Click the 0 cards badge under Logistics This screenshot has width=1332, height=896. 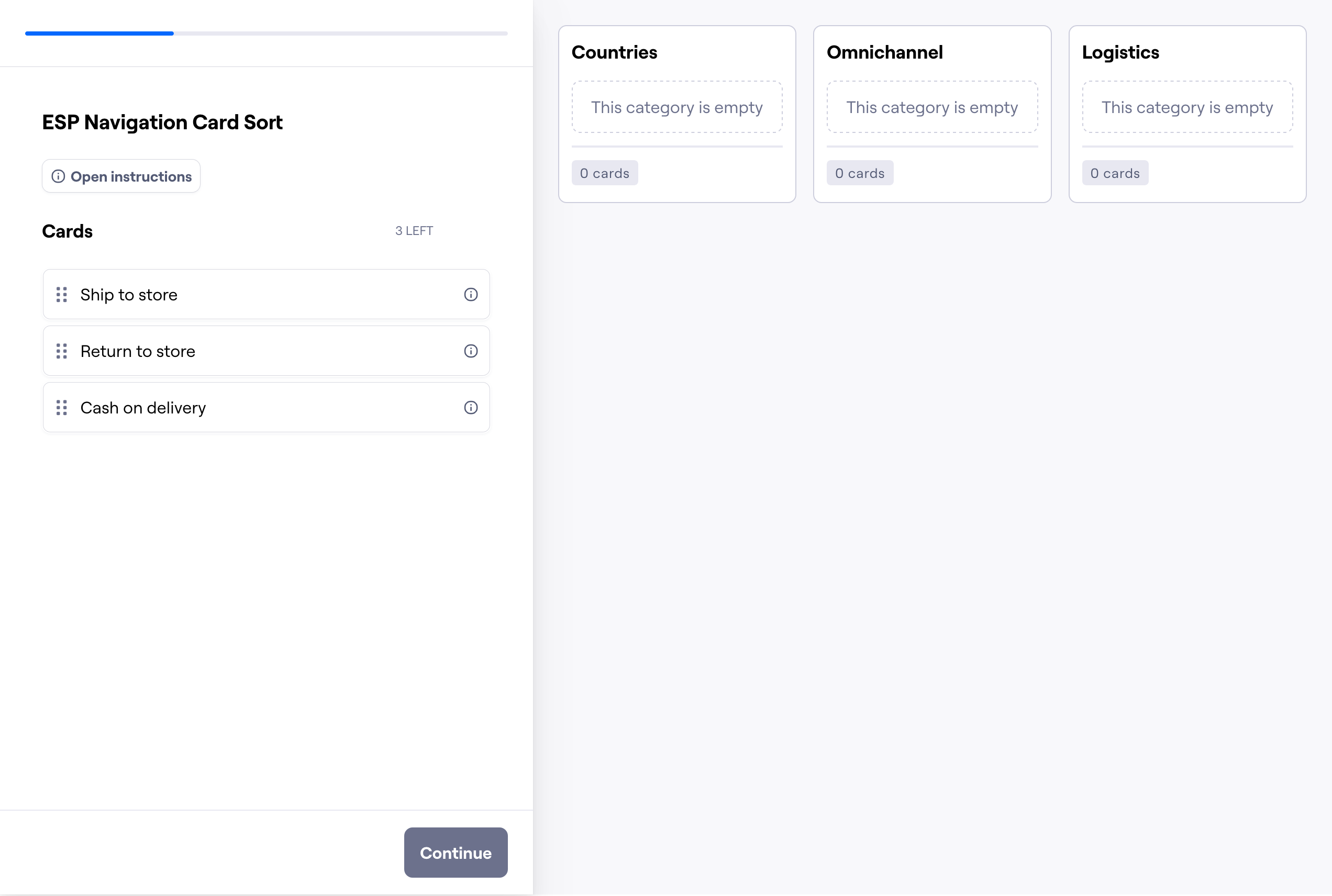[1115, 173]
